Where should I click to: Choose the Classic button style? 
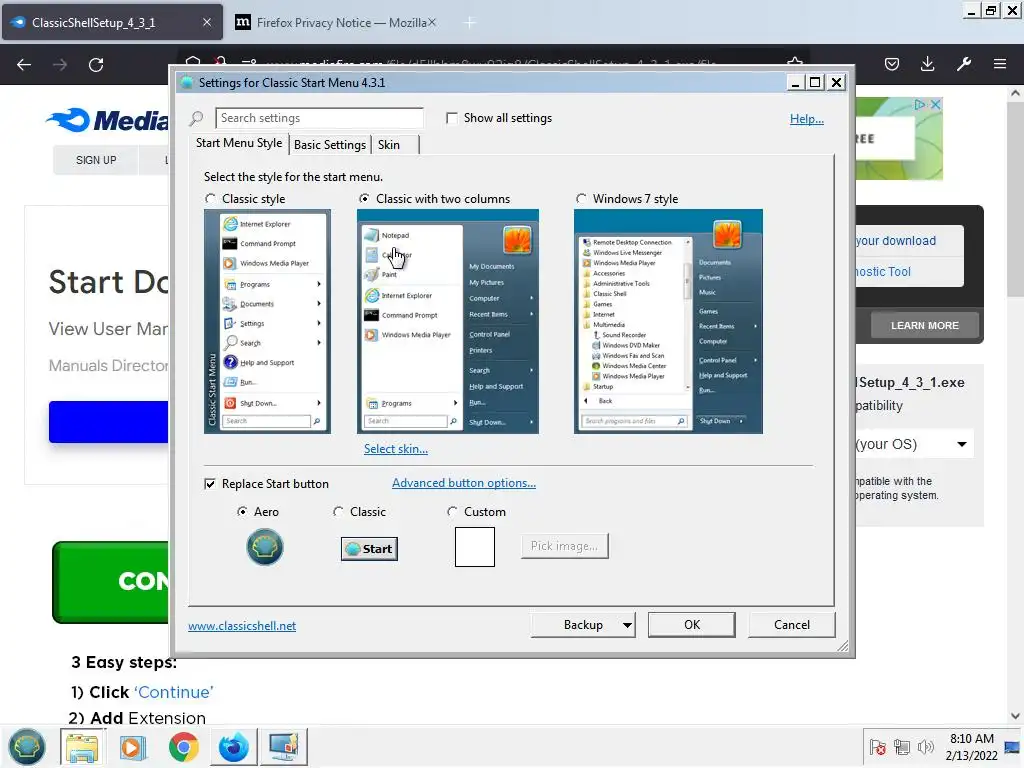click(x=338, y=512)
